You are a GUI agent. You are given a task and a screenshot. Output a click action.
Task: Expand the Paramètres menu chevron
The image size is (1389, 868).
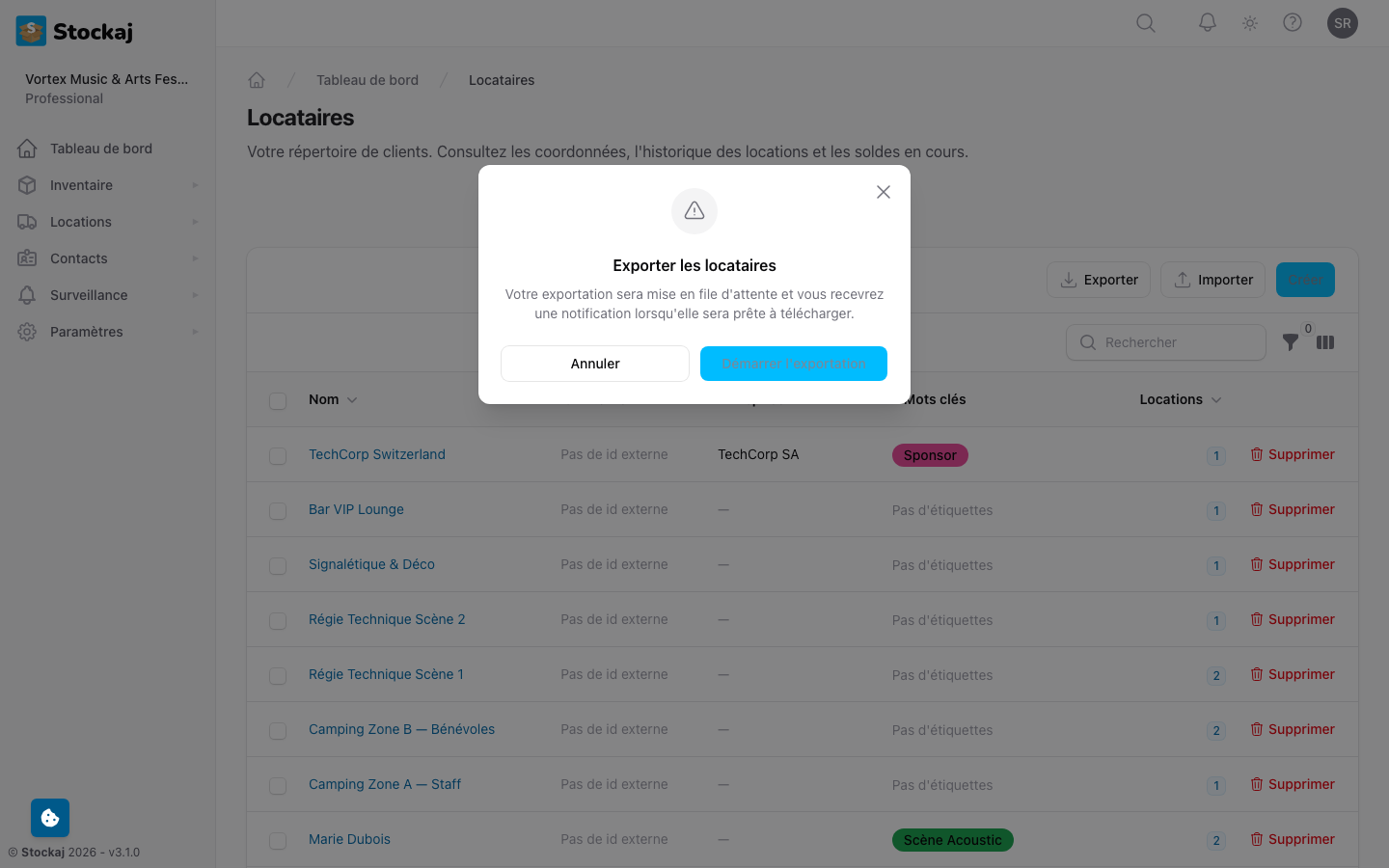click(194, 331)
